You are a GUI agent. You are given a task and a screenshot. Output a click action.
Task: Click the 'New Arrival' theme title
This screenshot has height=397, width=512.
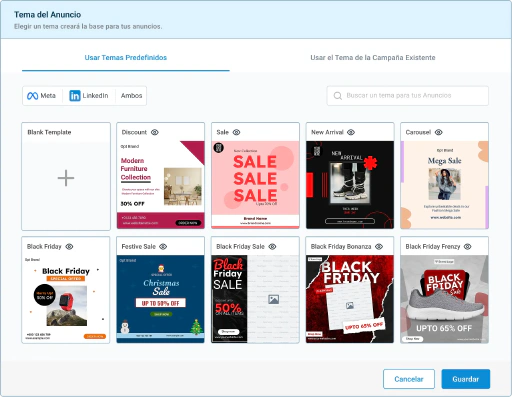[327, 132]
